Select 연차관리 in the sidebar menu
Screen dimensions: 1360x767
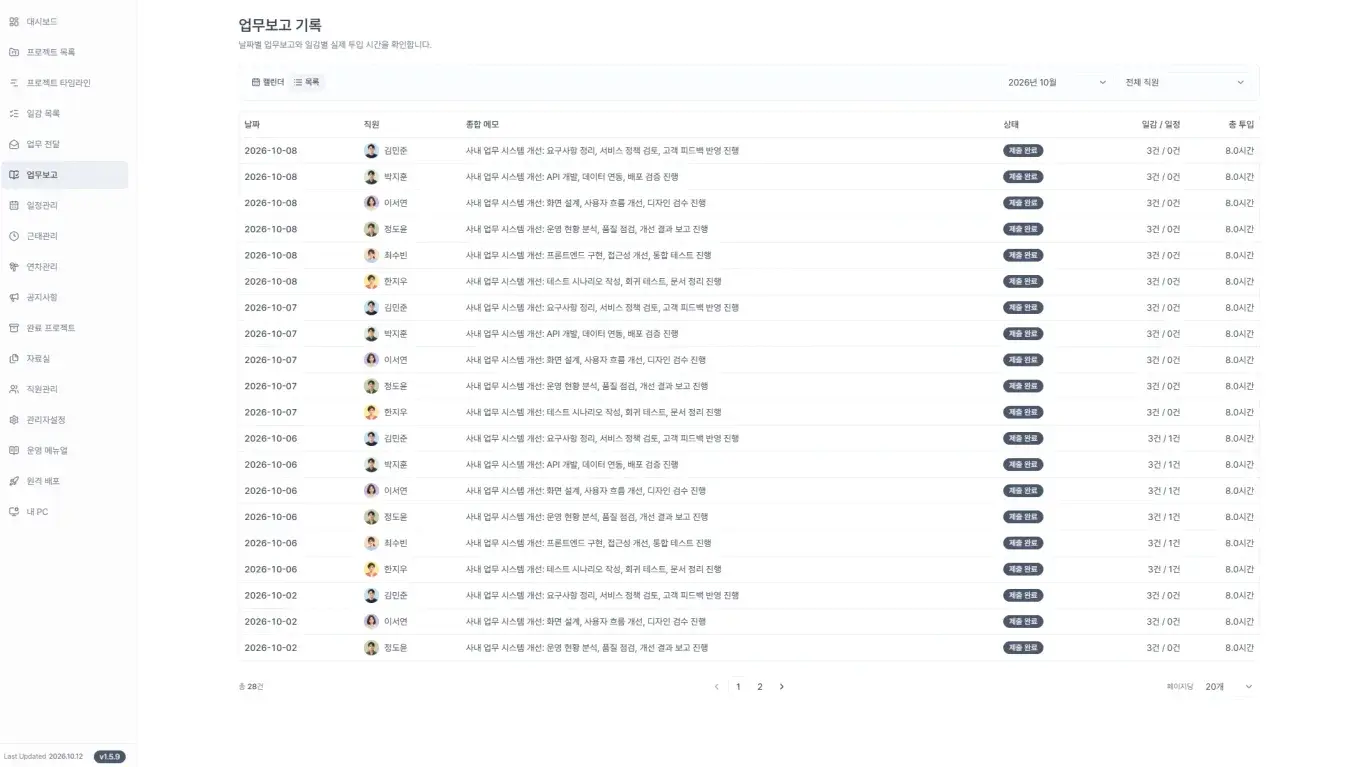(x=65, y=267)
